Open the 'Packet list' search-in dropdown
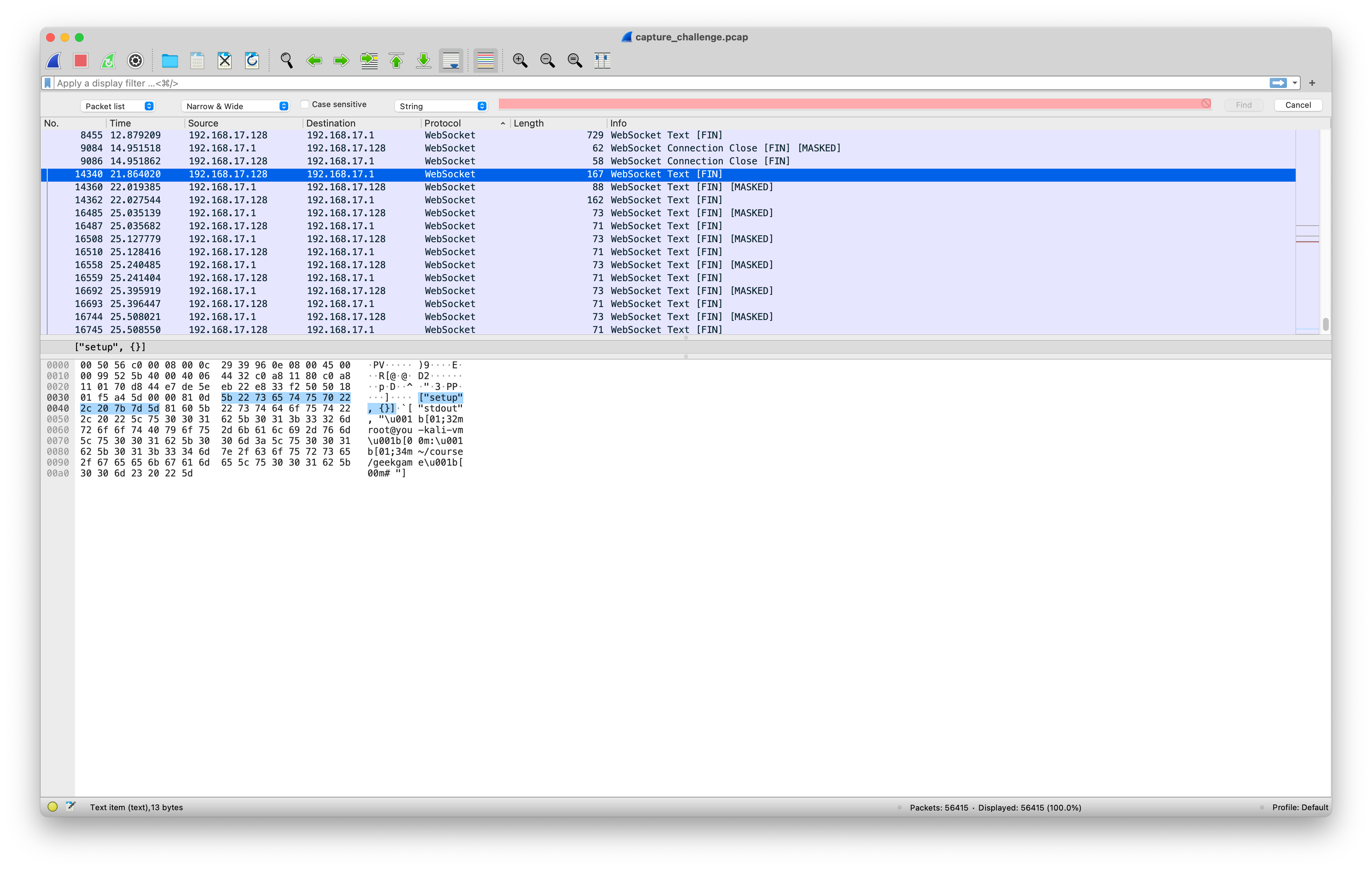Image resolution: width=1372 pixels, height=870 pixels. coord(118,106)
